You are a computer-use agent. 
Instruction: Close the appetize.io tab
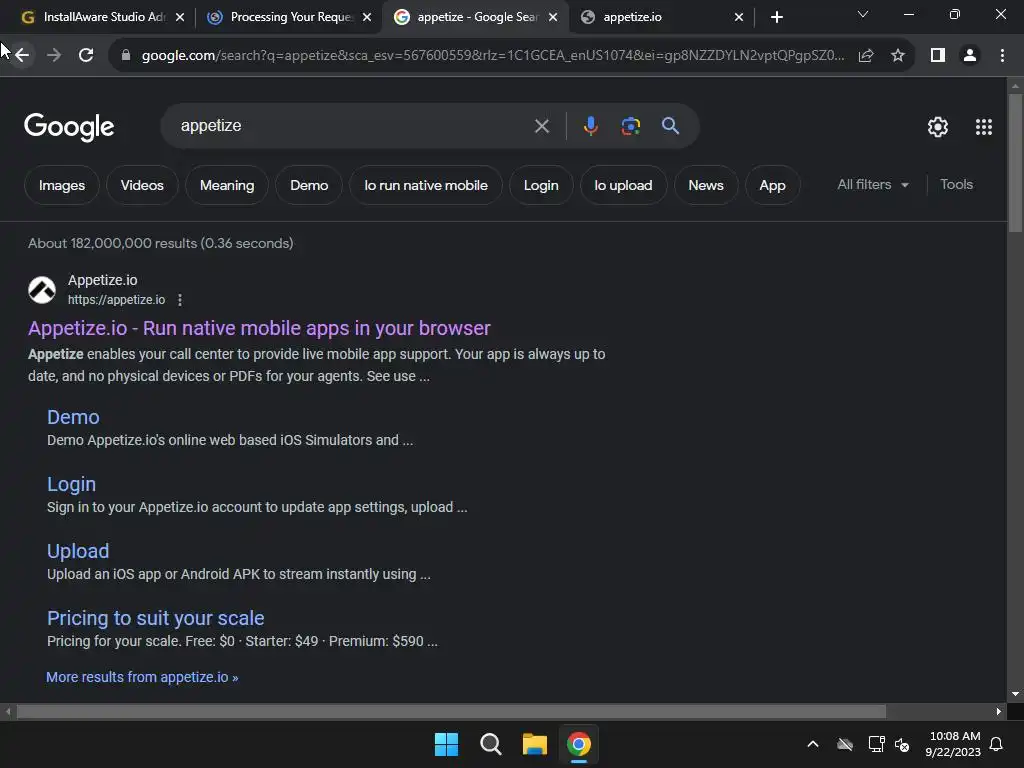pos(739,17)
